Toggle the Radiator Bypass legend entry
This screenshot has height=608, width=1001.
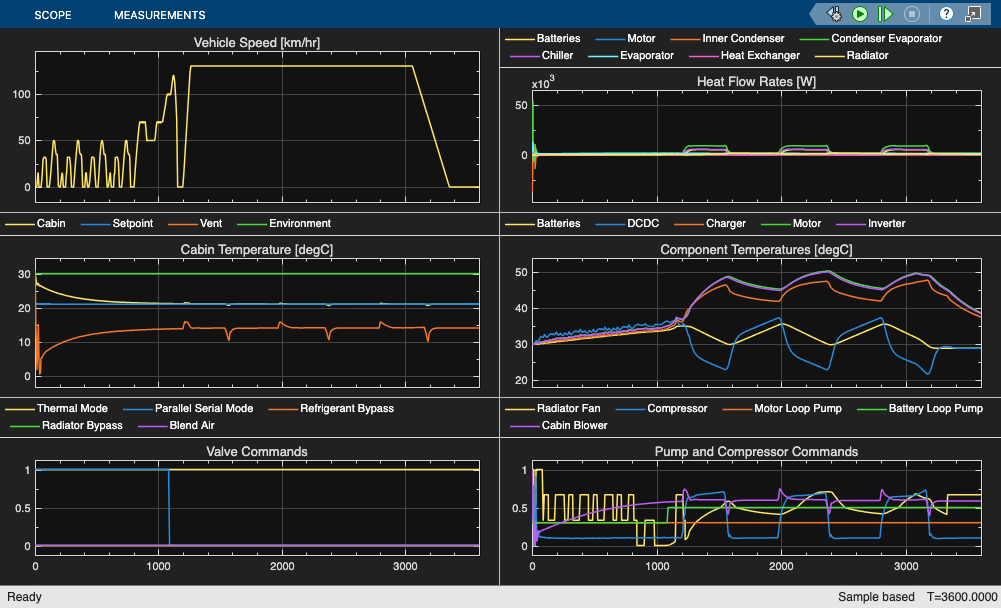coord(66,425)
